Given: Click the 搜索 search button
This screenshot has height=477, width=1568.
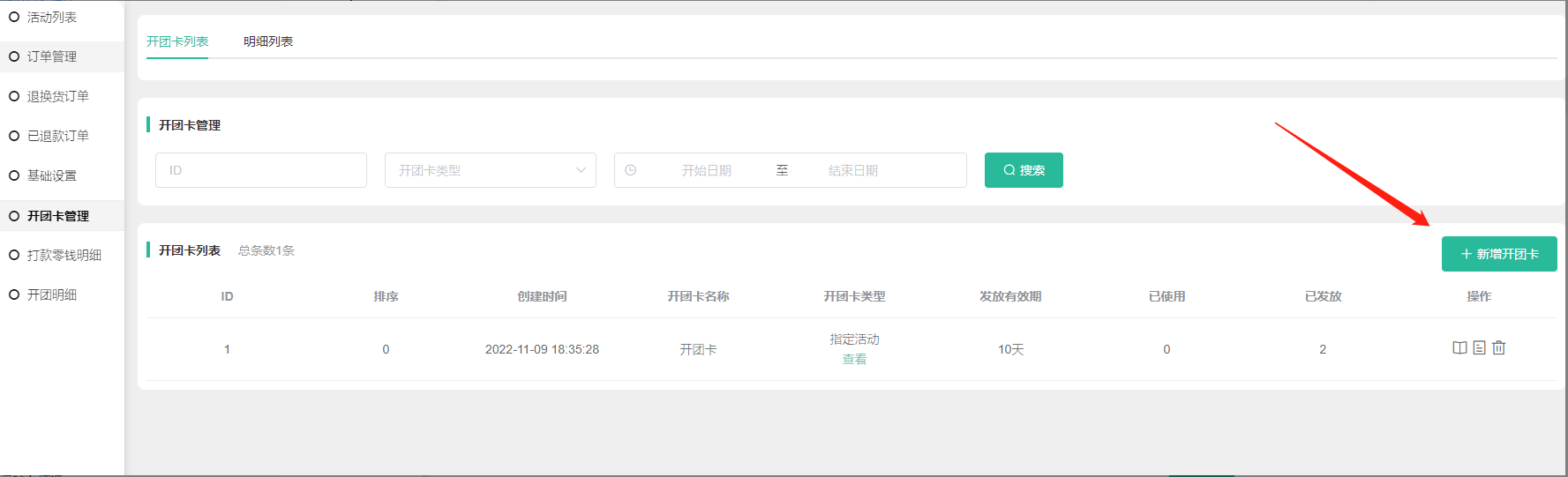Looking at the screenshot, I should (x=1024, y=170).
